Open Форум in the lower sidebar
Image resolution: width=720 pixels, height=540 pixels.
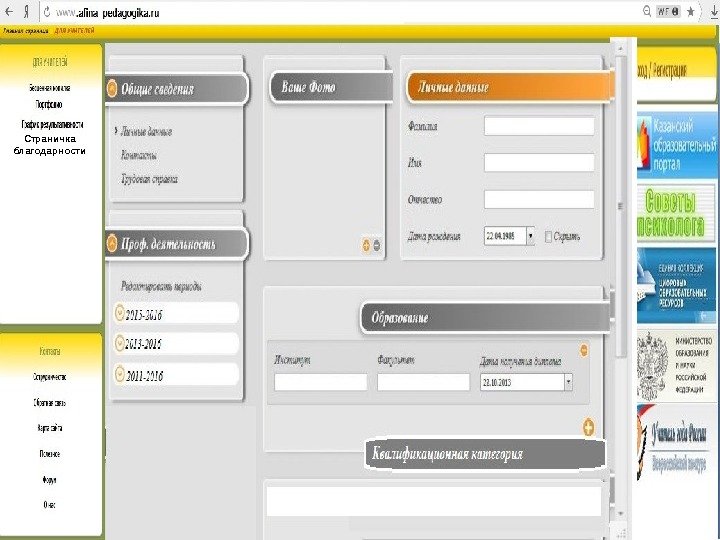tap(50, 480)
